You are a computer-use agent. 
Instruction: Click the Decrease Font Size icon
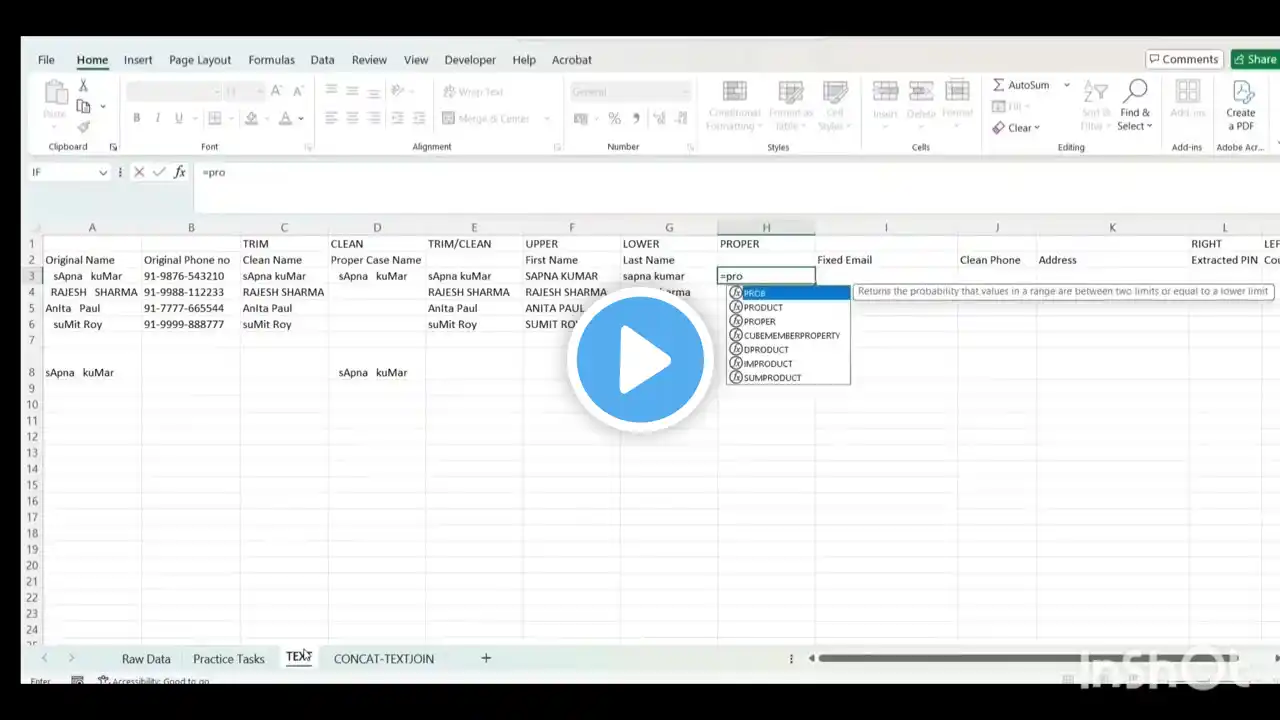click(297, 91)
